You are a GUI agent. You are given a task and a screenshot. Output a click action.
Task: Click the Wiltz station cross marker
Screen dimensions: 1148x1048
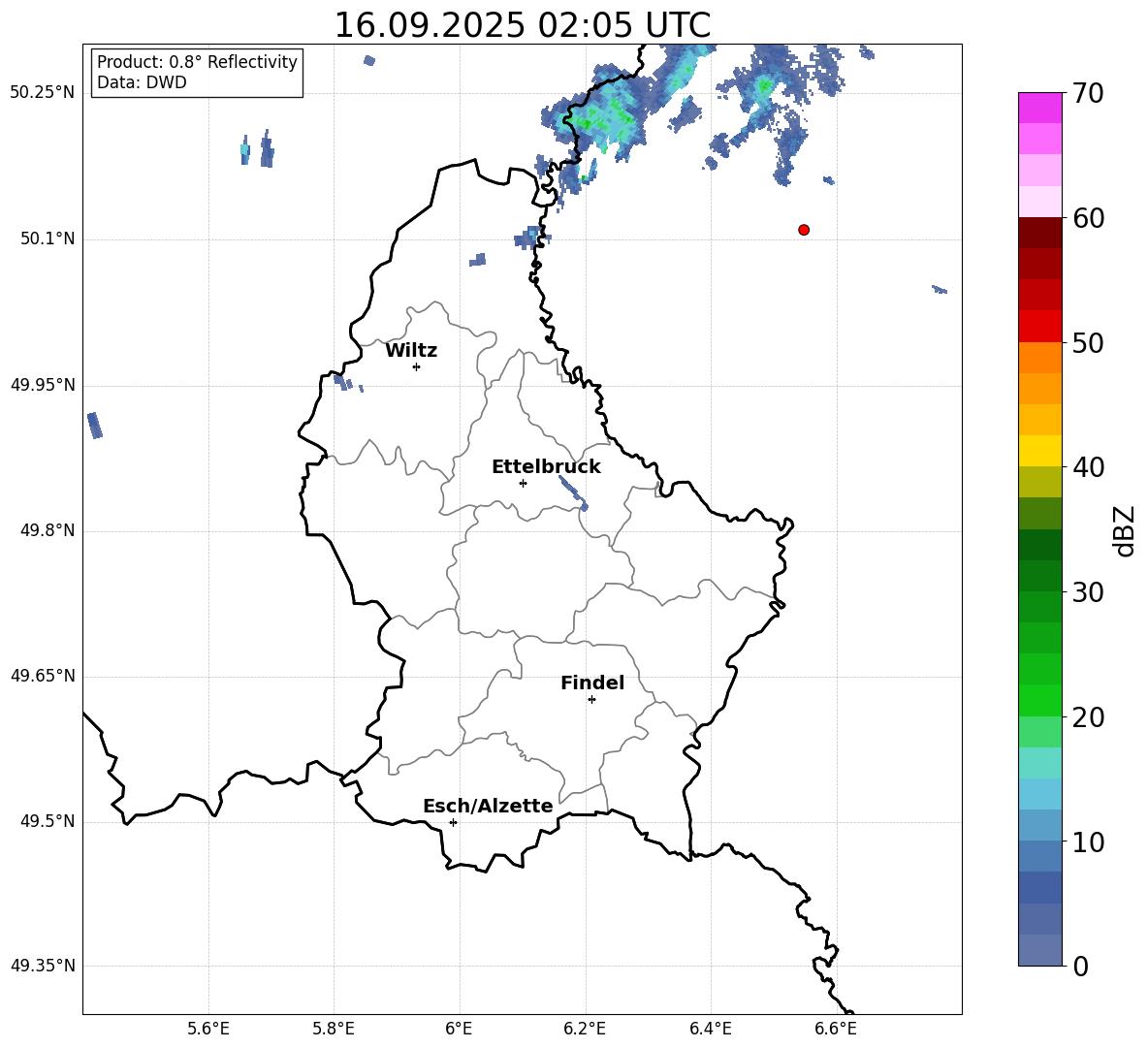pos(417,366)
